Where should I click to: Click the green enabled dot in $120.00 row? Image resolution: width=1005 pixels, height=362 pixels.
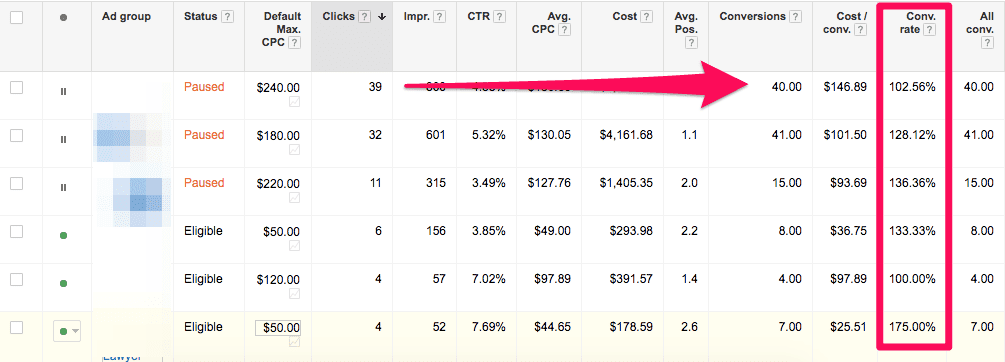pos(63,283)
